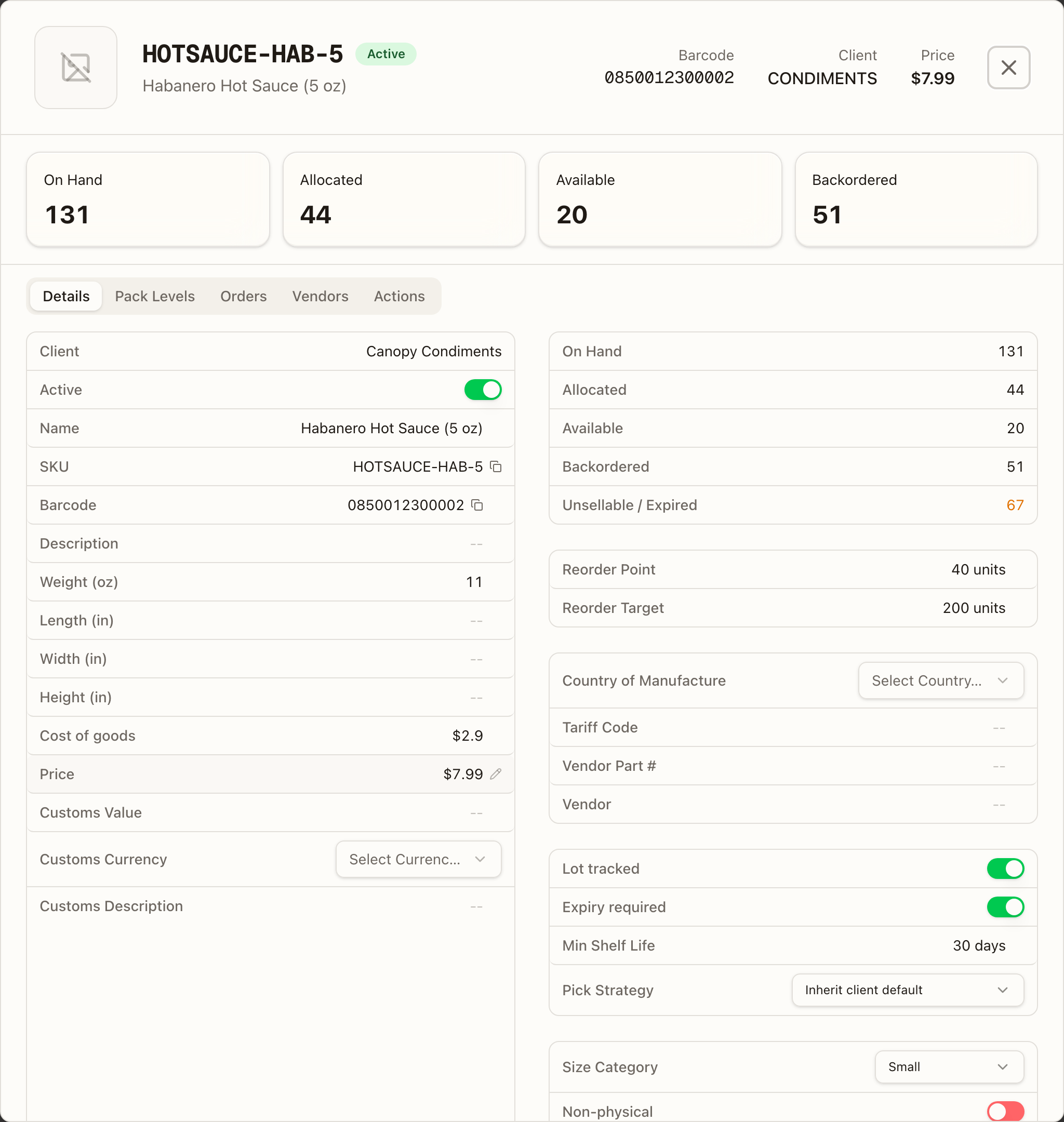Click the Customs Value empty field
This screenshot has height=1122, width=1064.
point(476,812)
